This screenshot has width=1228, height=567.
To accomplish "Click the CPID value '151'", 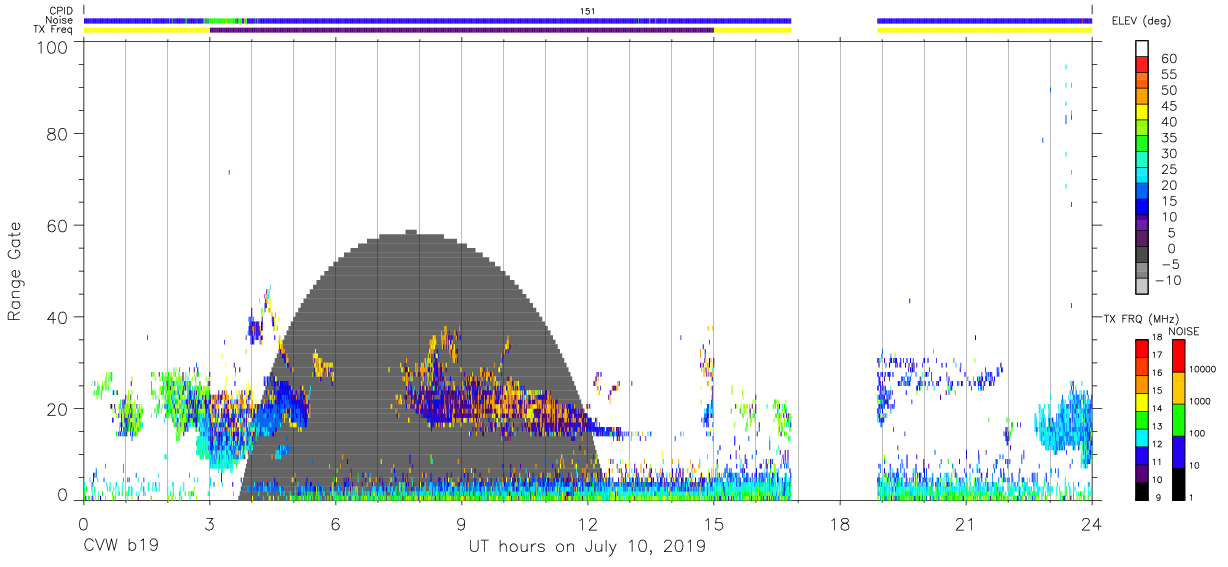I will tap(588, 11).
